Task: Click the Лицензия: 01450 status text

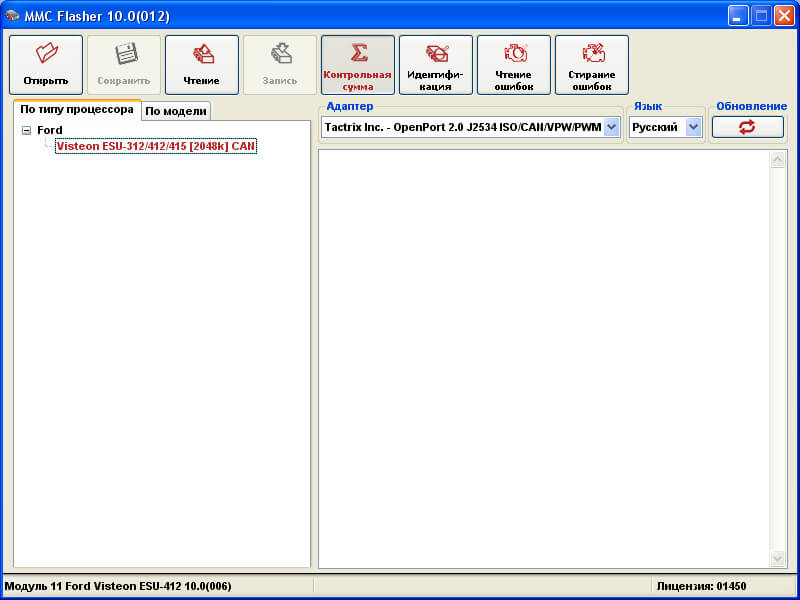Action: tap(701, 586)
